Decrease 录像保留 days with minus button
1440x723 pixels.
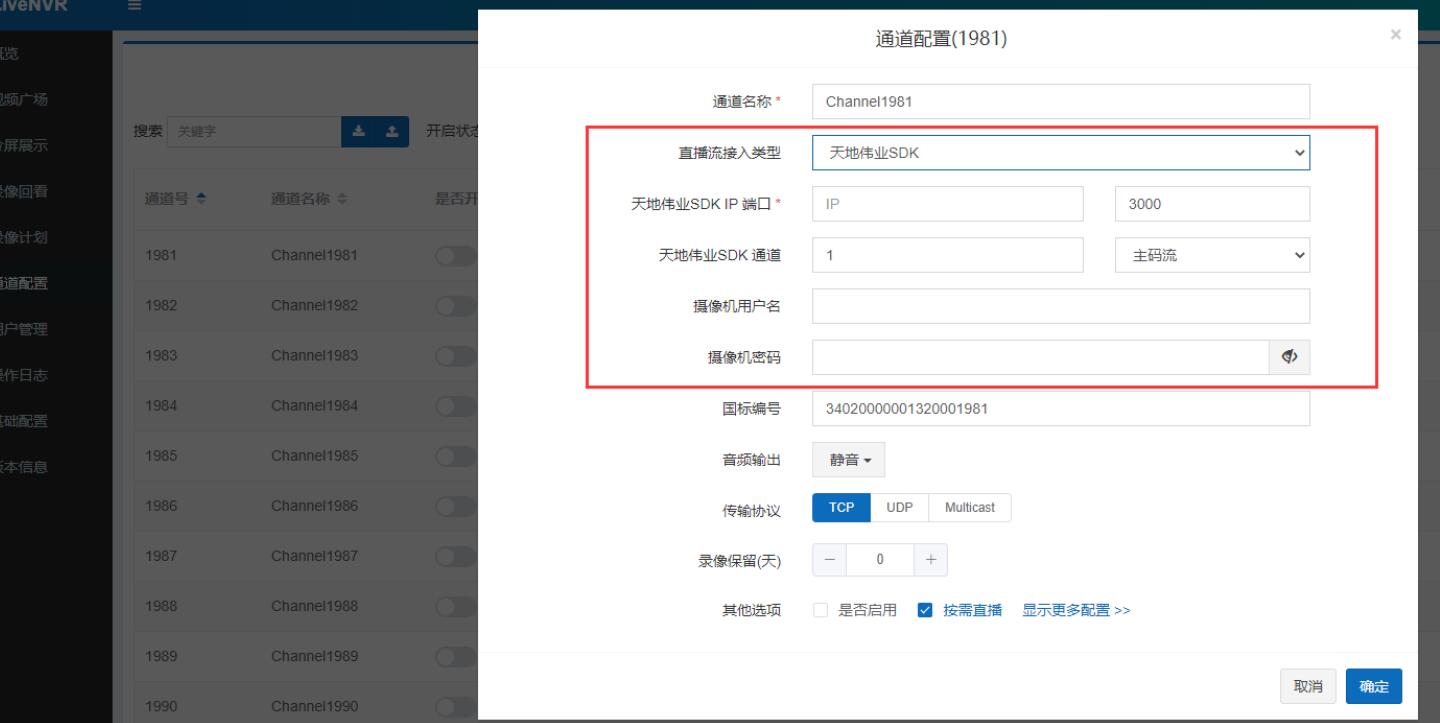click(x=830, y=560)
